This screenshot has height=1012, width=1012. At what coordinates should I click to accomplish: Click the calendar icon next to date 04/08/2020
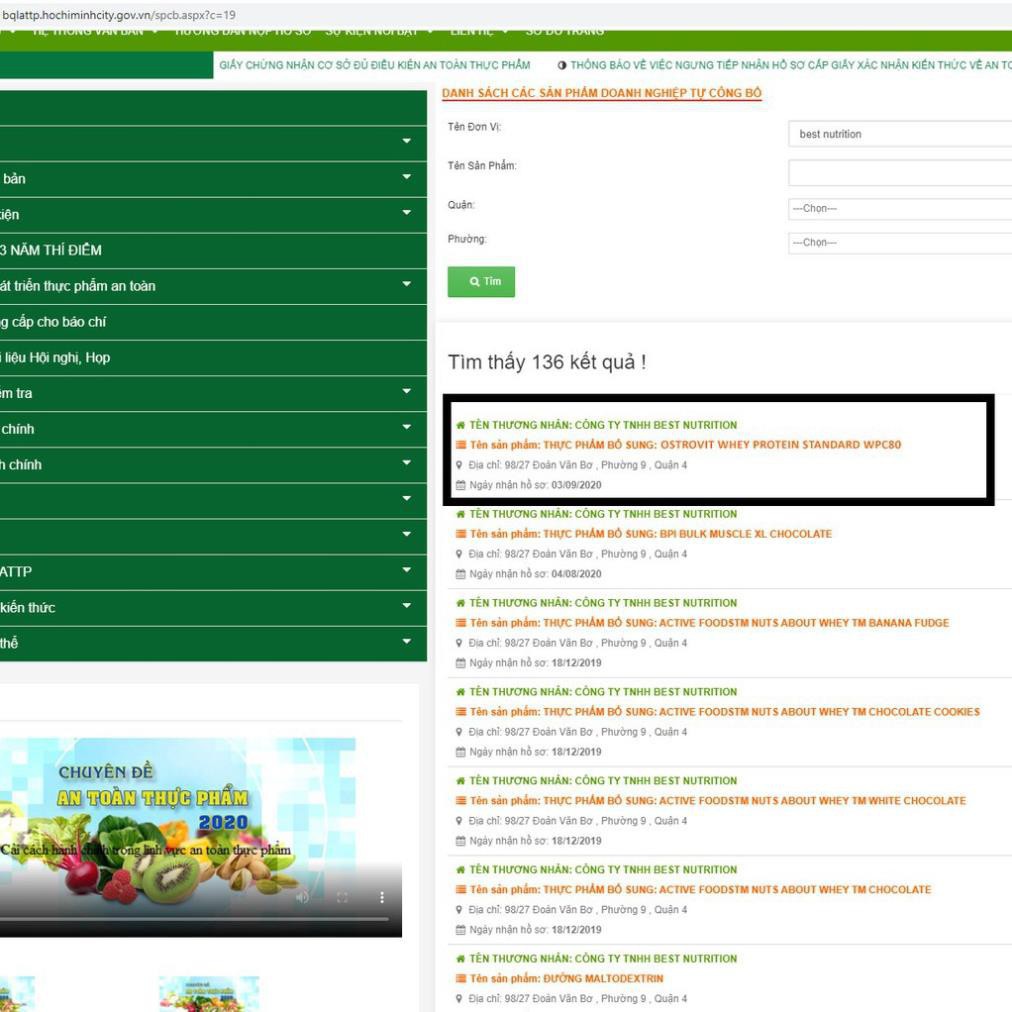click(460, 574)
